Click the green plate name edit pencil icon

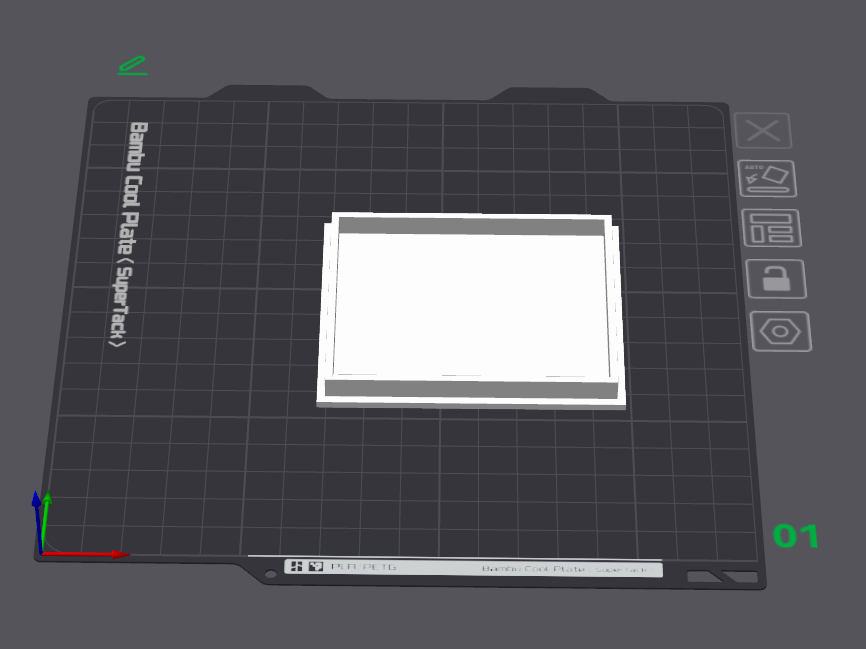[x=133, y=65]
